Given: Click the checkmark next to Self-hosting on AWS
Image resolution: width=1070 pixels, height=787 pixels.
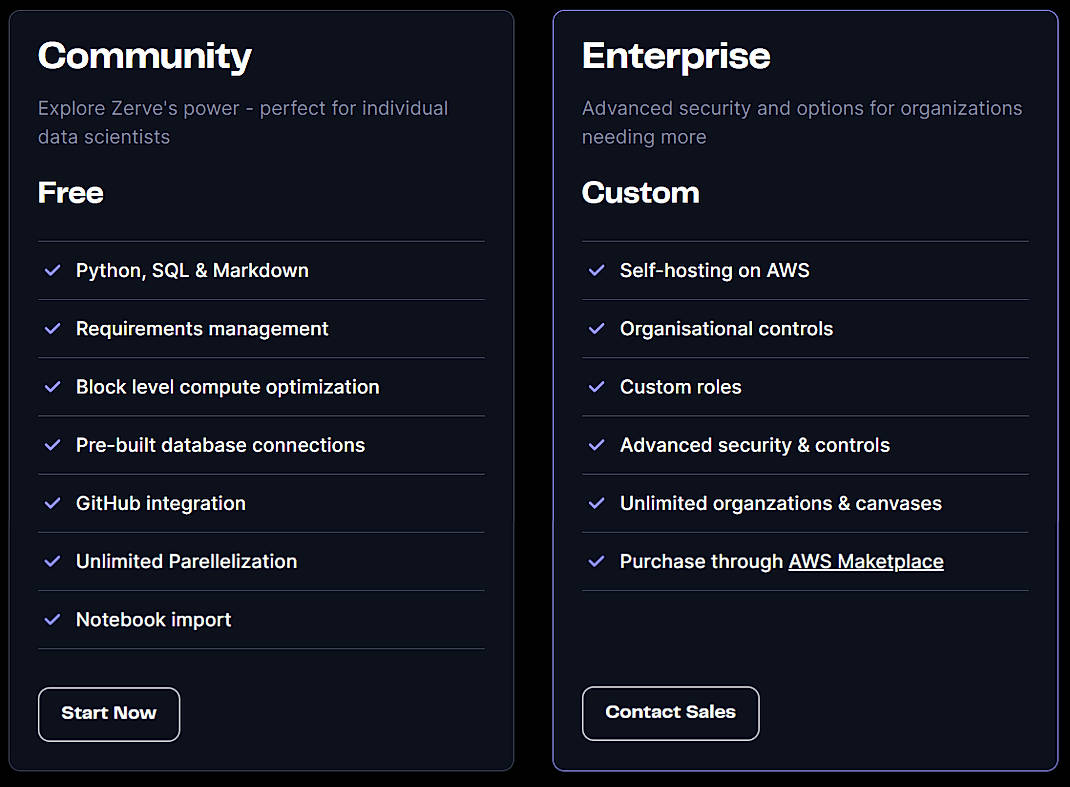Looking at the screenshot, I should [597, 270].
